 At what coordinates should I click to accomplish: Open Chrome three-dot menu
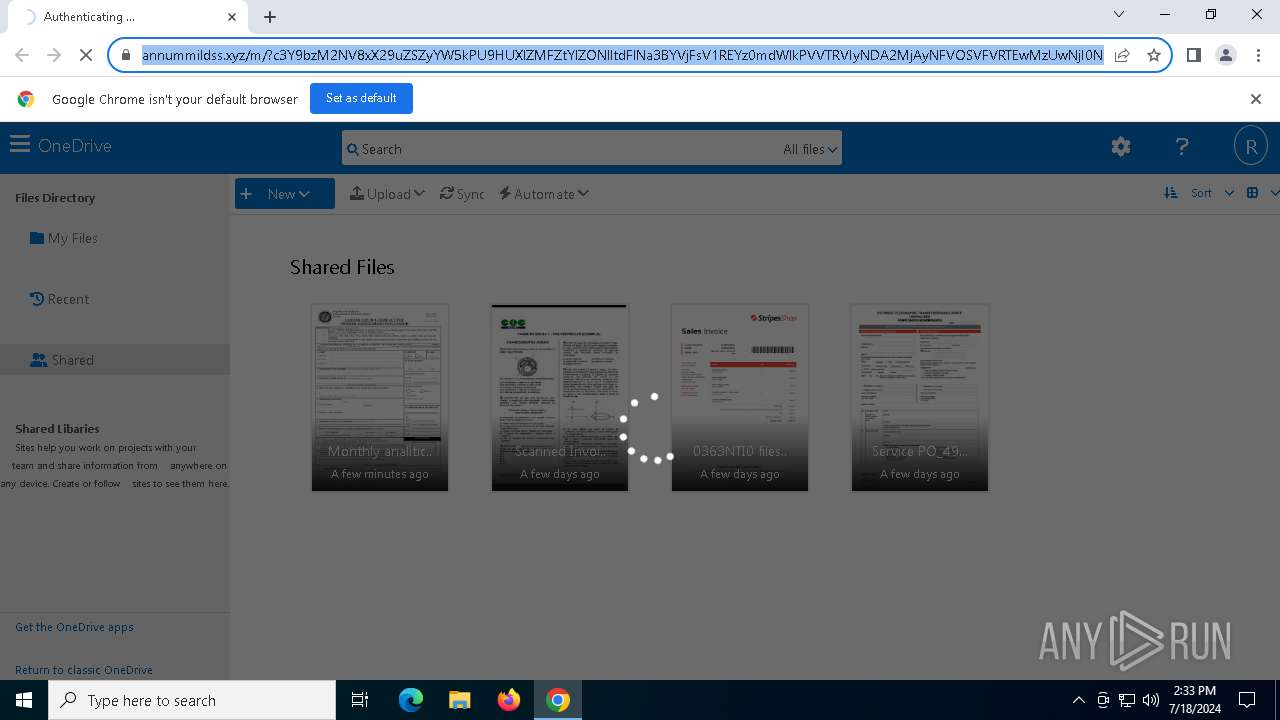point(1257,55)
